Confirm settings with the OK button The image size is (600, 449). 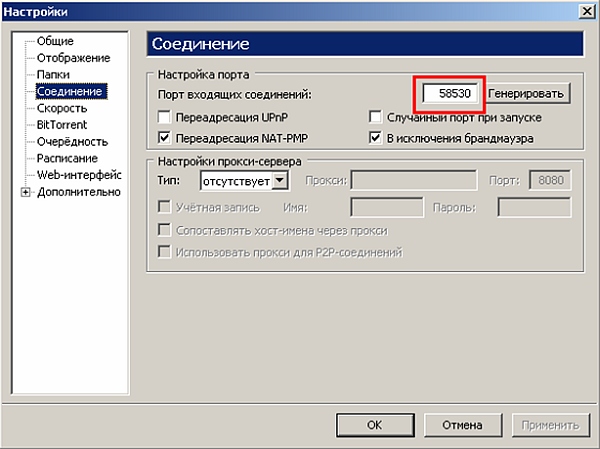point(374,424)
